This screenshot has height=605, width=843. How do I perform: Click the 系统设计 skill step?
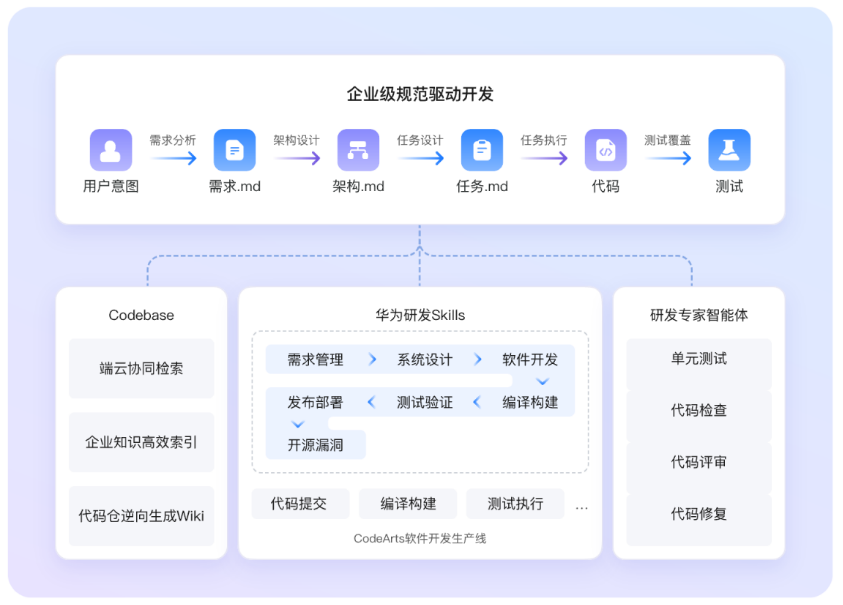(425, 359)
